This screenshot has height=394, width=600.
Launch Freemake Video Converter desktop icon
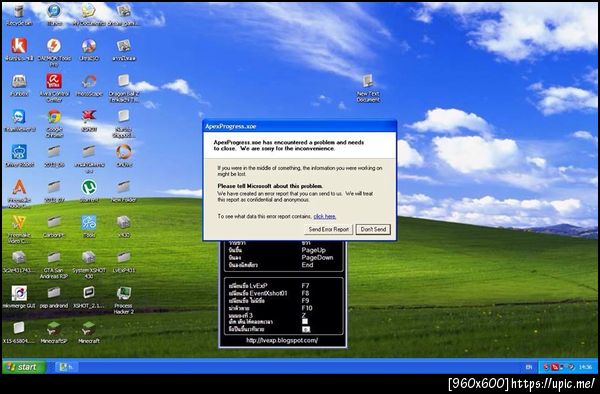click(19, 229)
